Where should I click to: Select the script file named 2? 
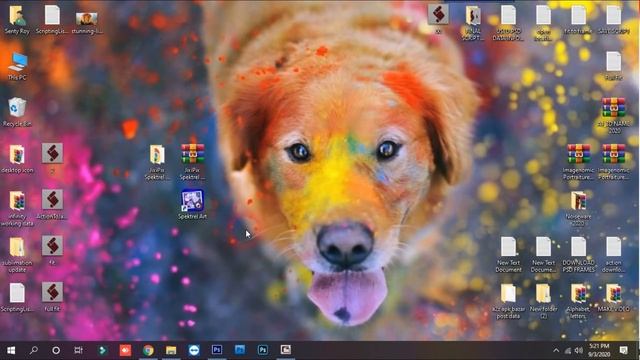(x=52, y=158)
